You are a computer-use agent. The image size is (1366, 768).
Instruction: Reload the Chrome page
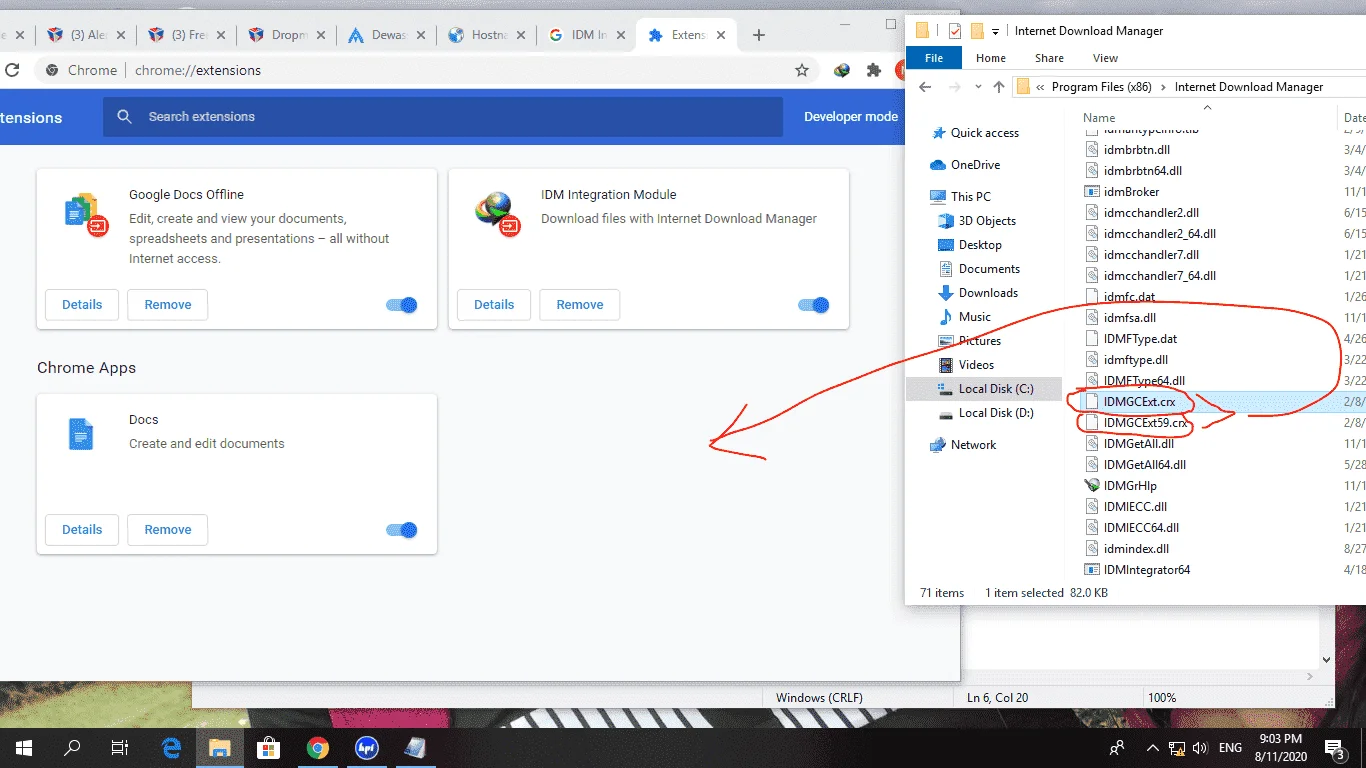[12, 70]
